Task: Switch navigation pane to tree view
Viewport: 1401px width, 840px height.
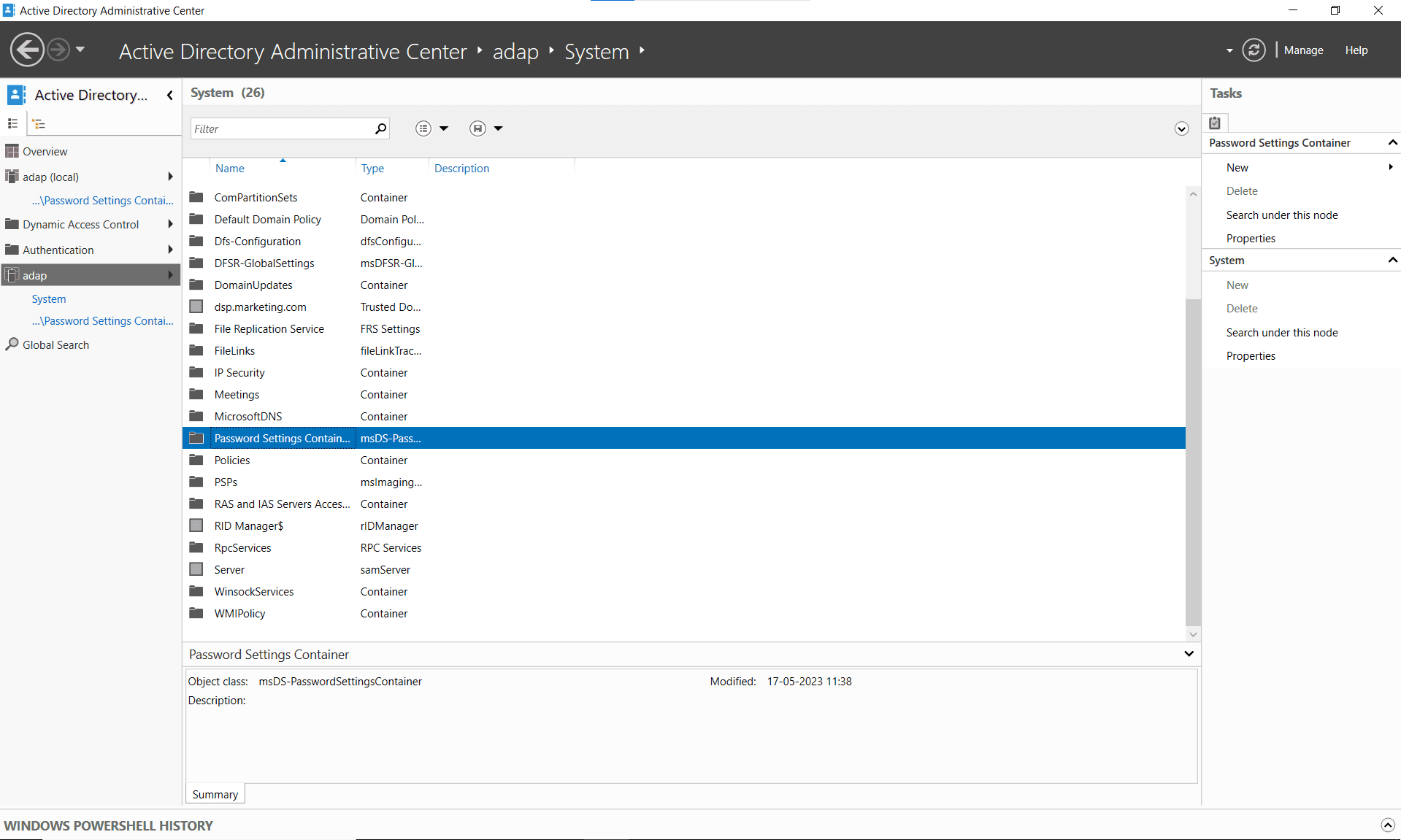Action: click(x=39, y=124)
